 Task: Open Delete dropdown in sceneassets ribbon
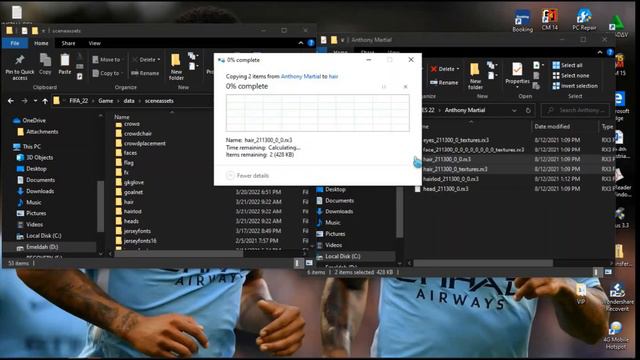[146, 60]
